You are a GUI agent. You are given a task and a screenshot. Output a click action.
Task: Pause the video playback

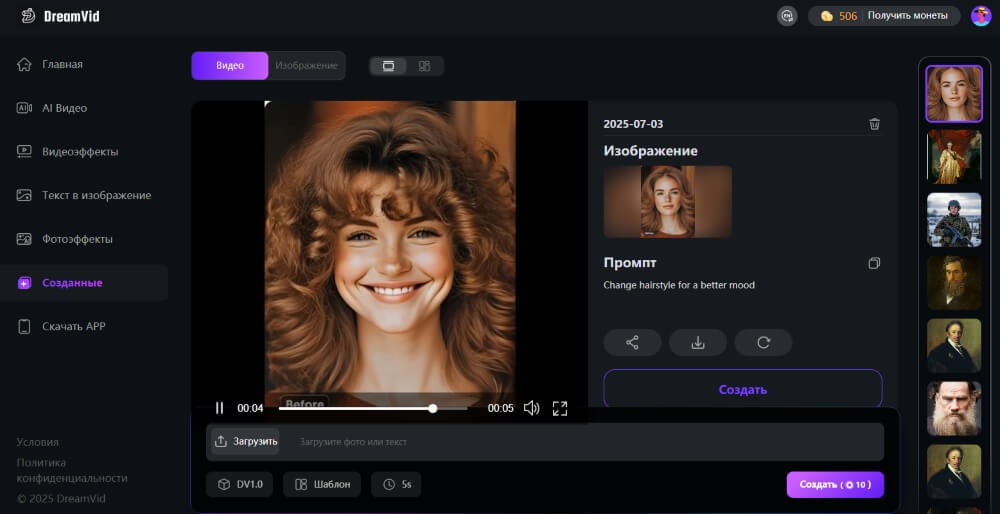point(219,408)
